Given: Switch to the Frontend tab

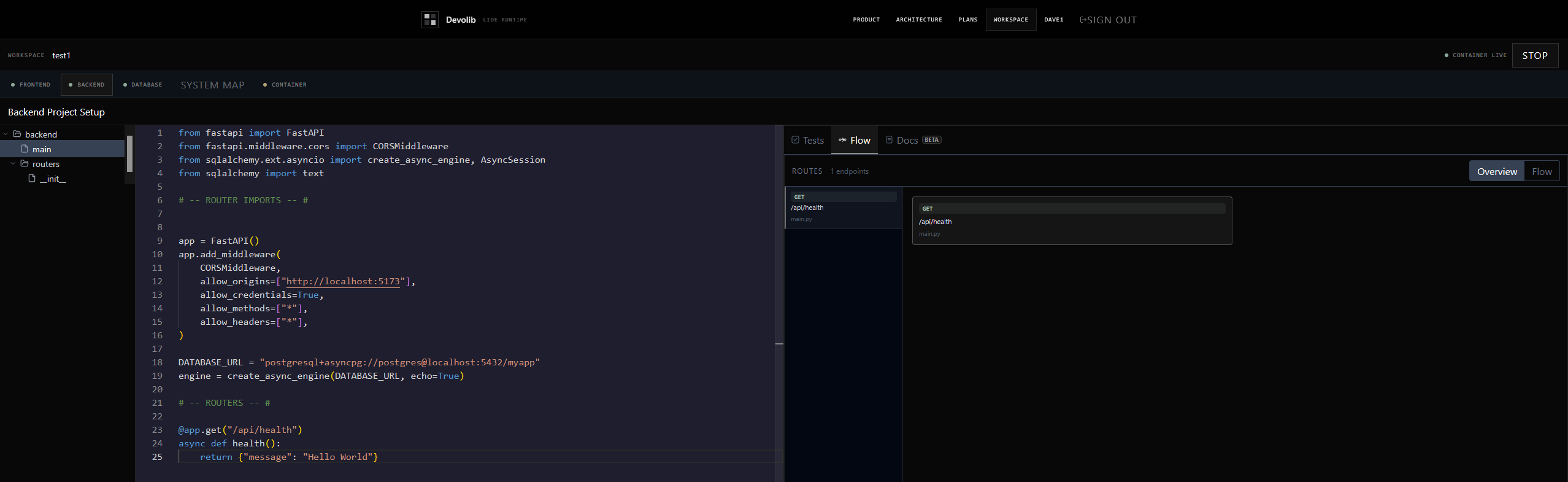Looking at the screenshot, I should (x=31, y=85).
